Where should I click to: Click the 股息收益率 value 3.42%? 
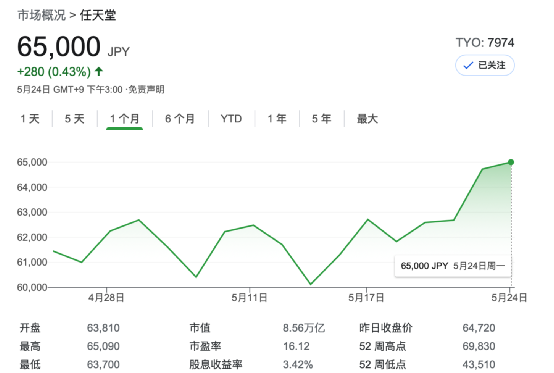pos(298,364)
